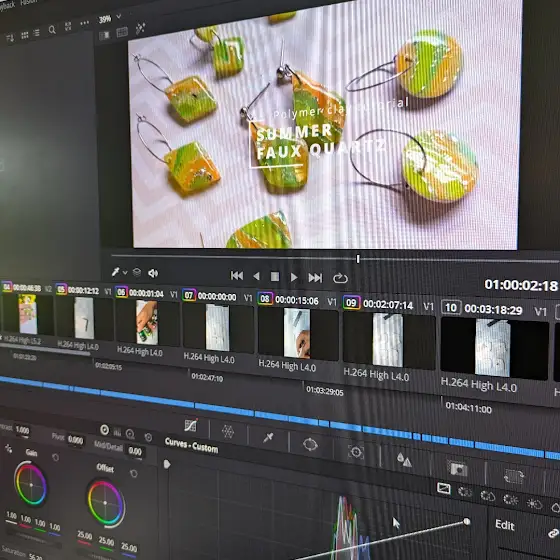Select the Custom curves mode icon
This screenshot has width=560, height=560.
[x=444, y=488]
